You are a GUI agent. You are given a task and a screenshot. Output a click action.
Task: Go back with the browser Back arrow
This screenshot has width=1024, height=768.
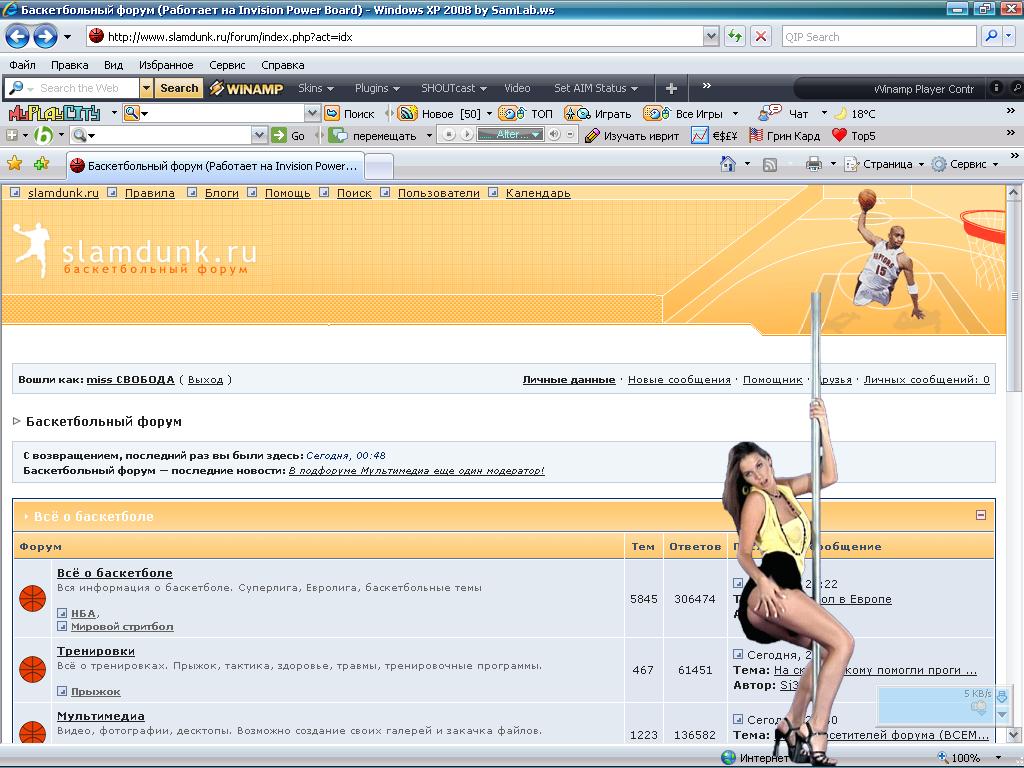point(18,37)
